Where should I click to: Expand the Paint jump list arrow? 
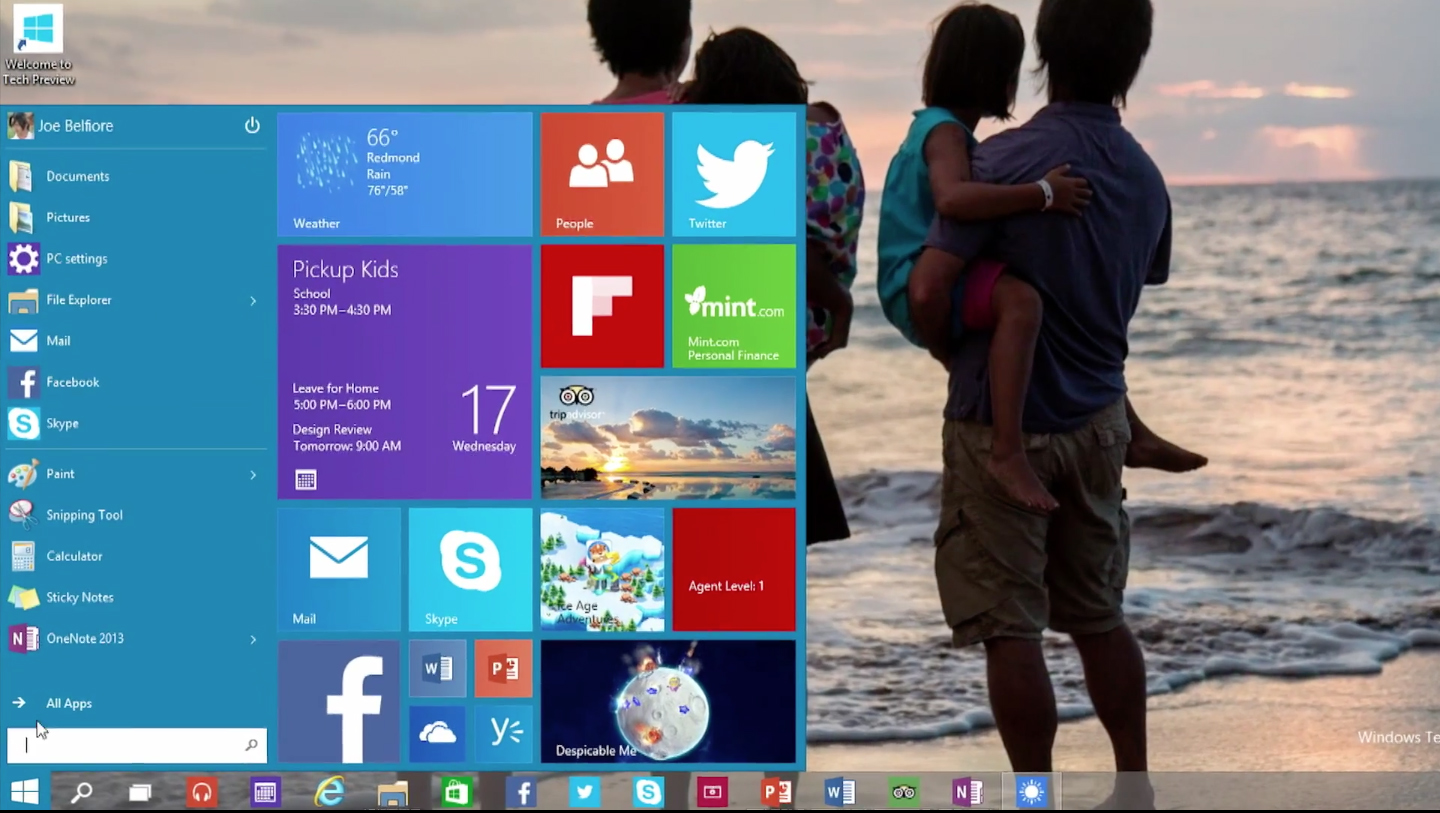point(253,475)
